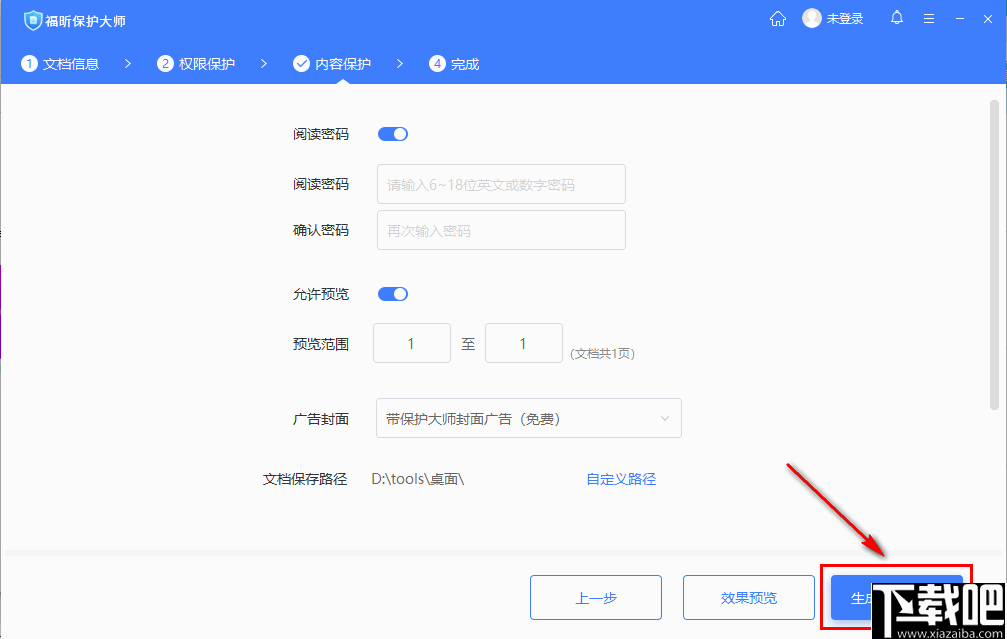The width and height of the screenshot is (1007, 639).
Task: Open the home page icon
Action: pos(778,18)
